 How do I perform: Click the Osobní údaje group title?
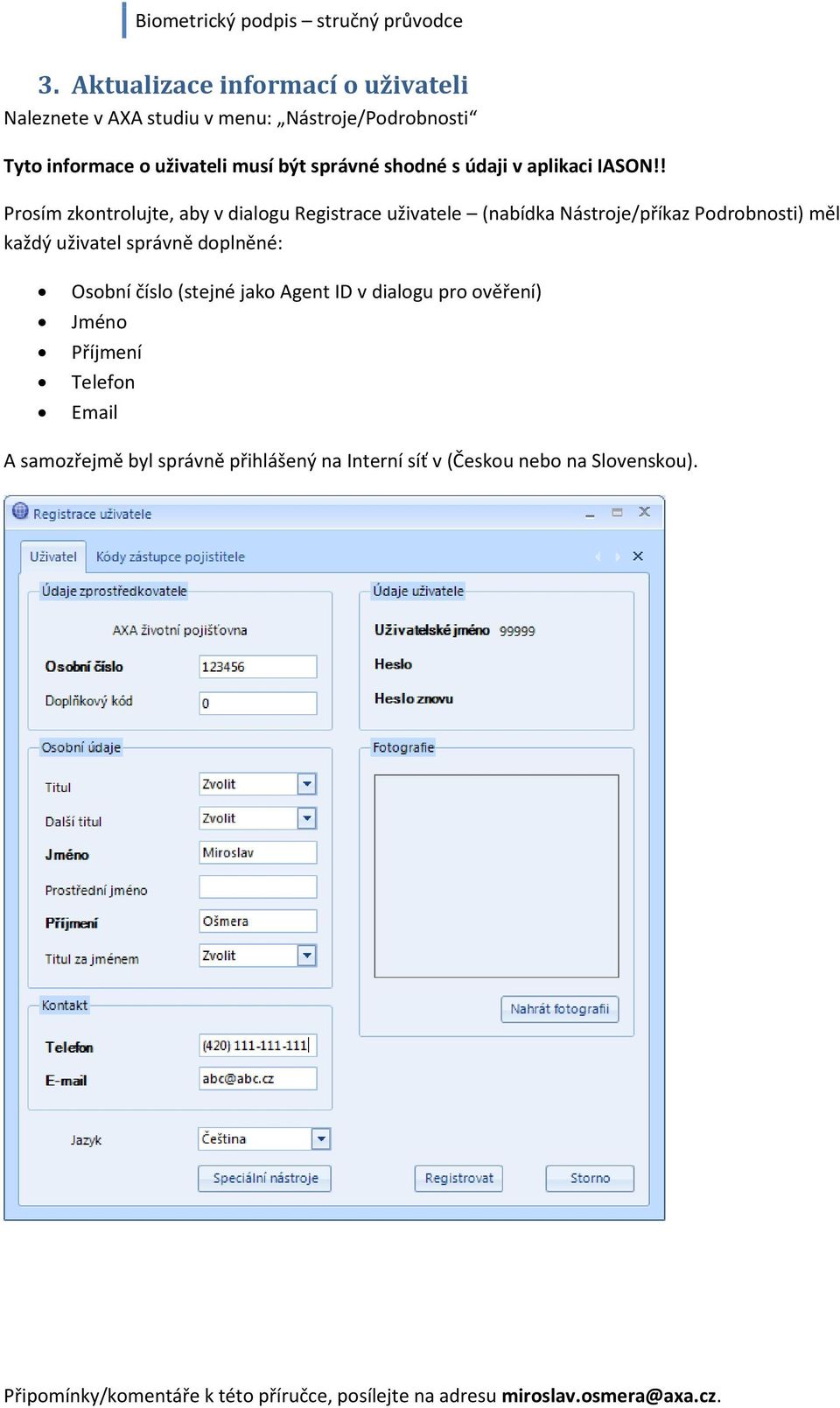click(81, 747)
